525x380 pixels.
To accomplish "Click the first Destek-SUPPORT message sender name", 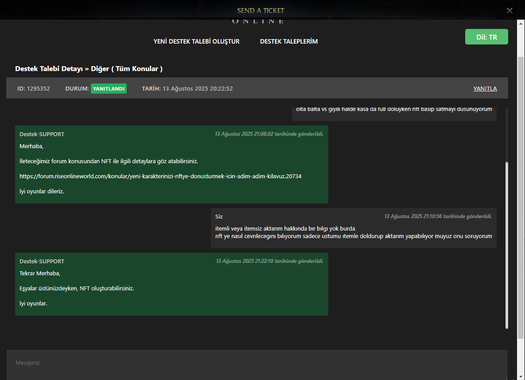I will 42,134.
